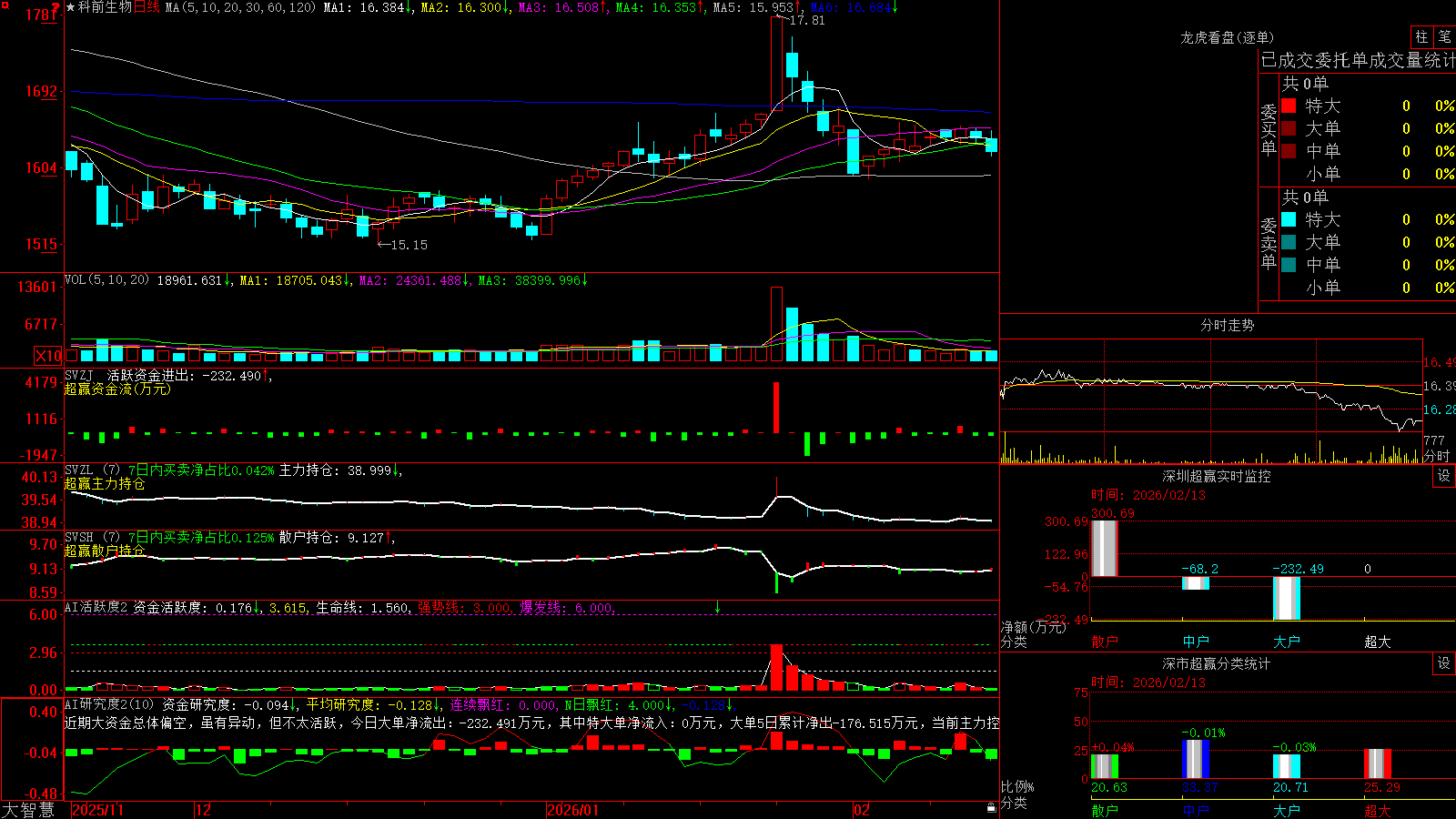Click the tall red bar in 超赢资金流 panel
1456x819 pixels.
coord(776,407)
